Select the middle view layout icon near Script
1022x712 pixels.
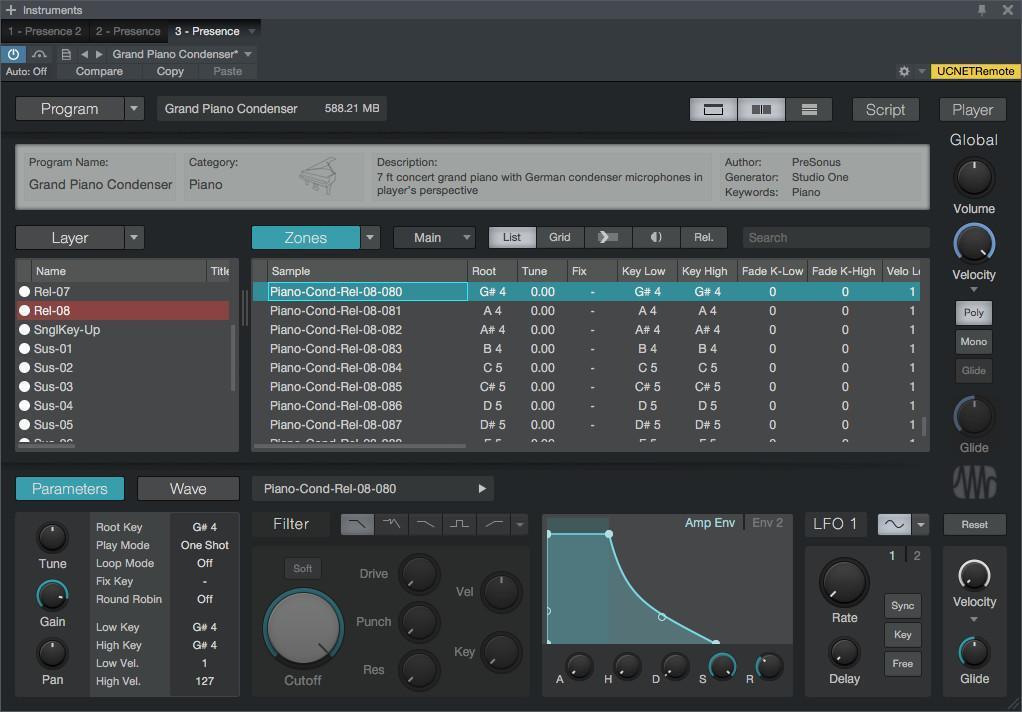pyautogui.click(x=761, y=109)
